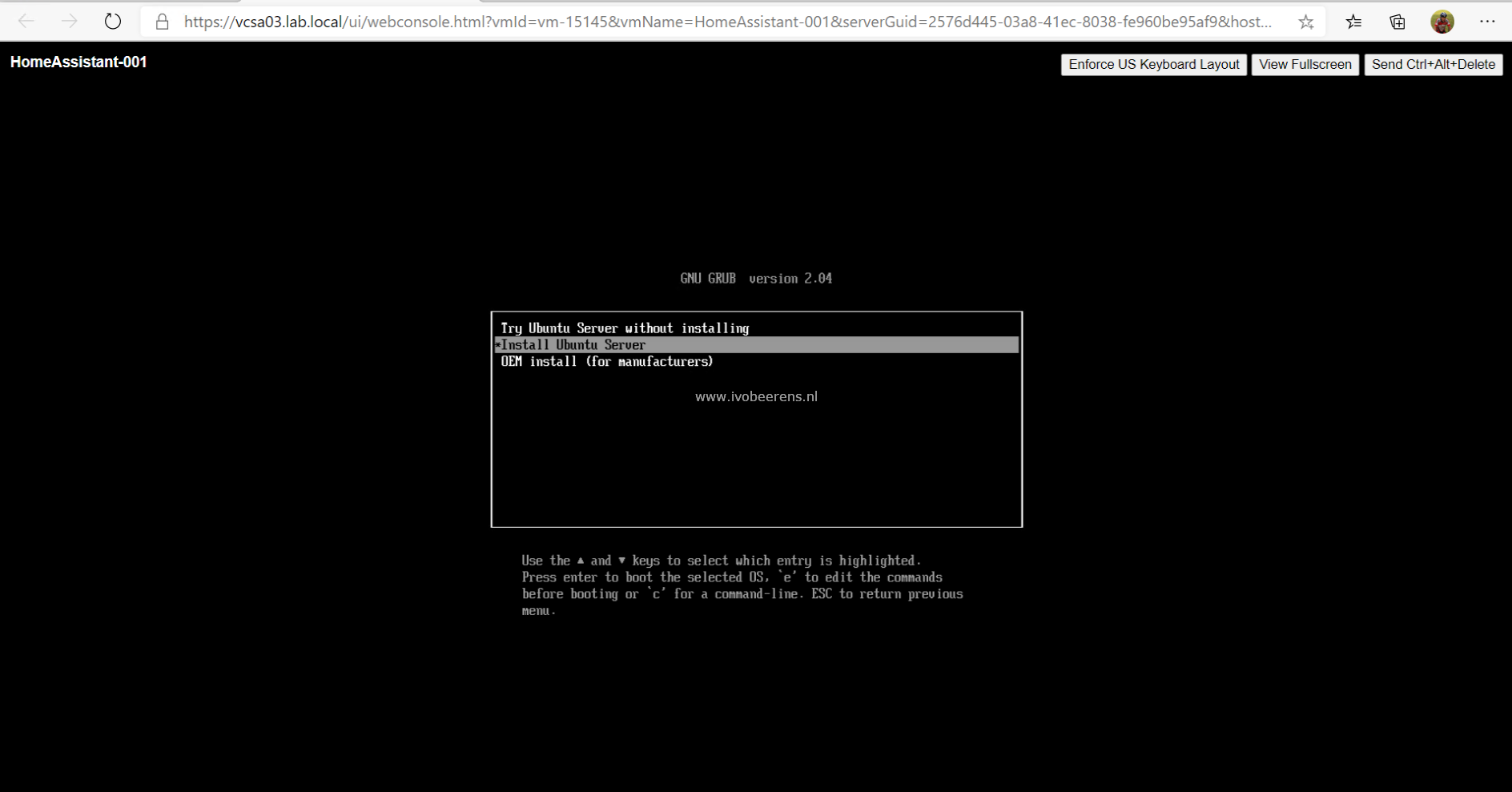
Task: Select the Install Ubuntu Server entry
Action: pos(756,345)
